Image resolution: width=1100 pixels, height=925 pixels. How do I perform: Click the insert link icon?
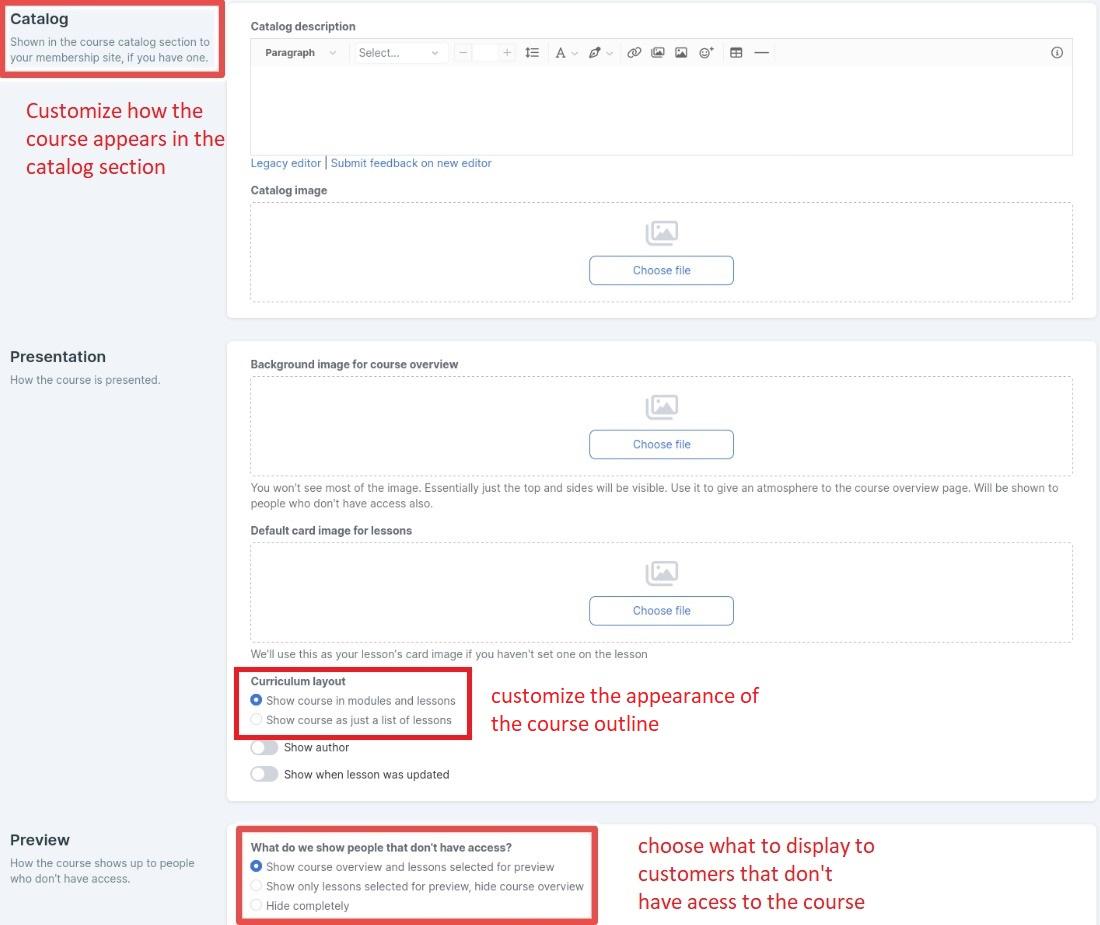(x=633, y=53)
